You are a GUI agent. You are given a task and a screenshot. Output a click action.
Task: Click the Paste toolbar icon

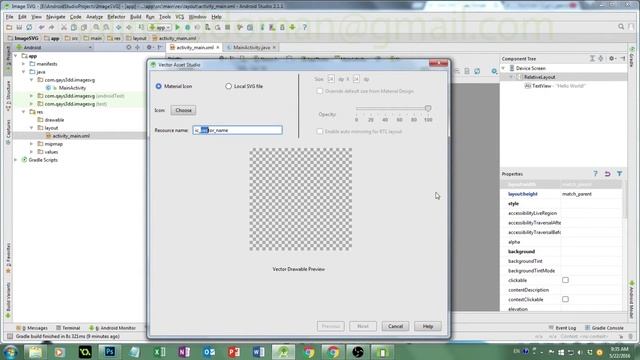tap(84, 27)
